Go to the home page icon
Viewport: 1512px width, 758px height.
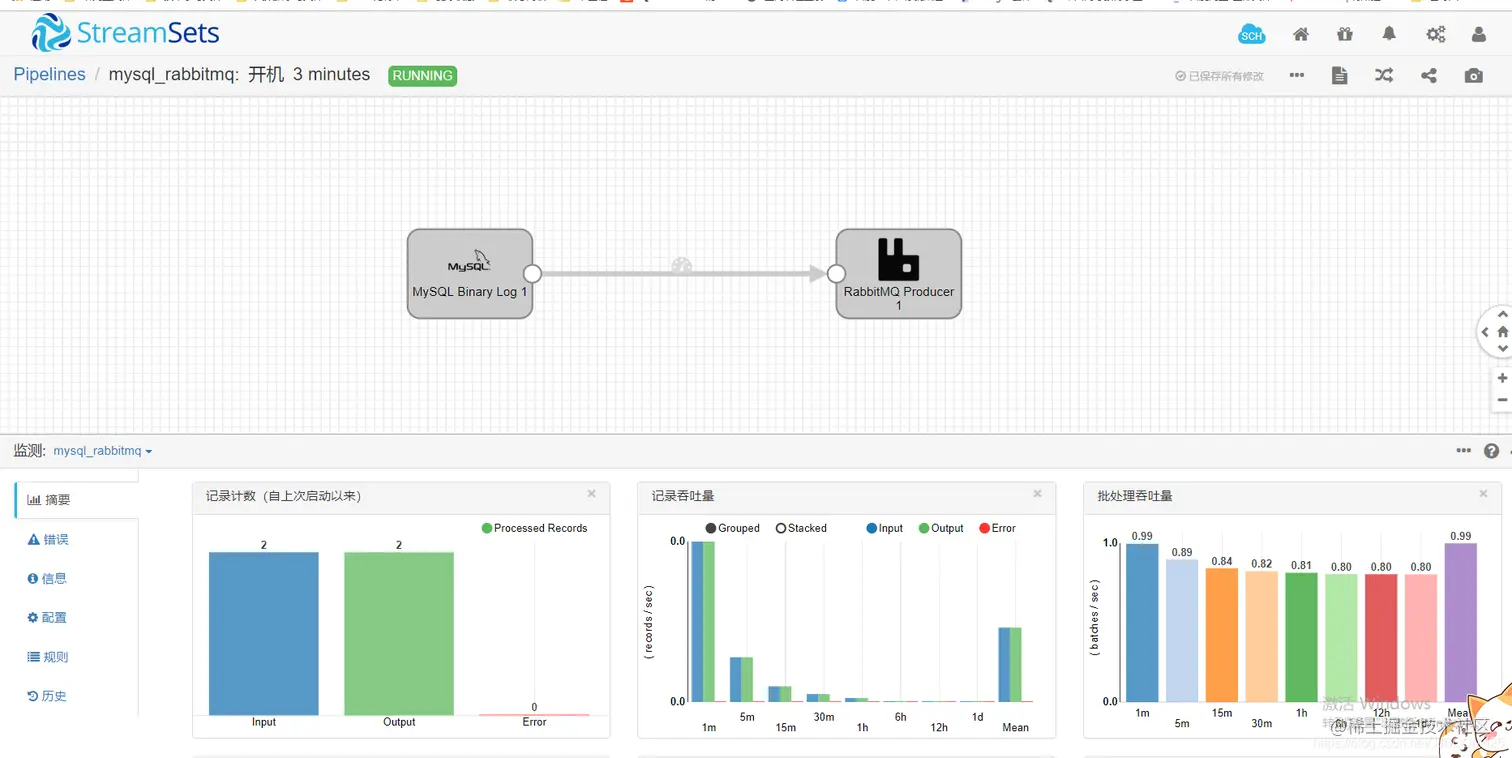click(1301, 34)
